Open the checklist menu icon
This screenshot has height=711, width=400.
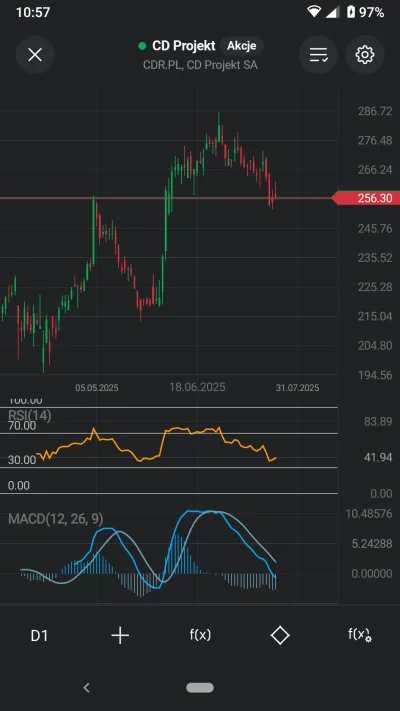(x=318, y=55)
